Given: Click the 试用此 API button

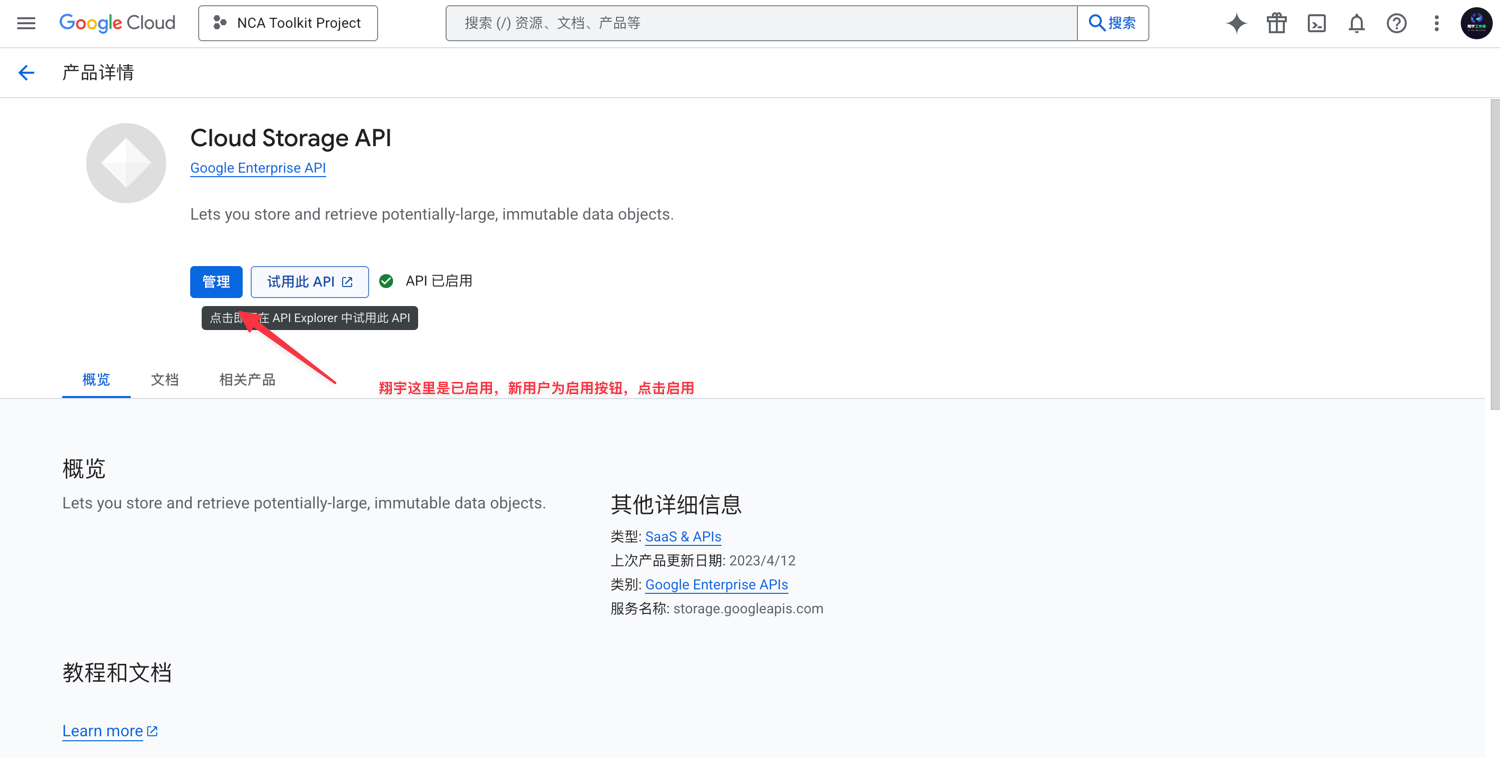Looking at the screenshot, I should [x=309, y=281].
